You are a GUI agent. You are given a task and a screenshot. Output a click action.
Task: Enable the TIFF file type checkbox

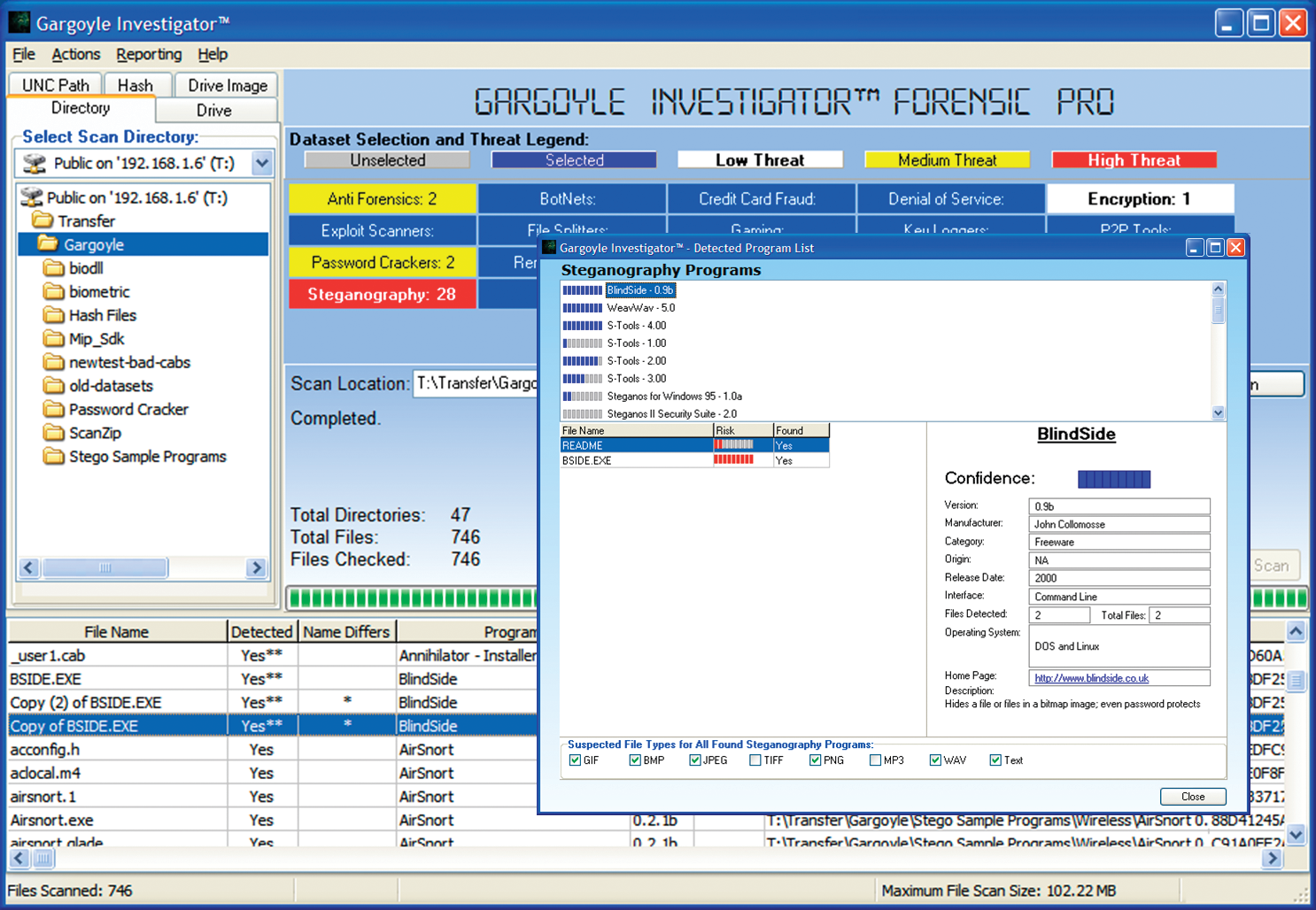755,760
